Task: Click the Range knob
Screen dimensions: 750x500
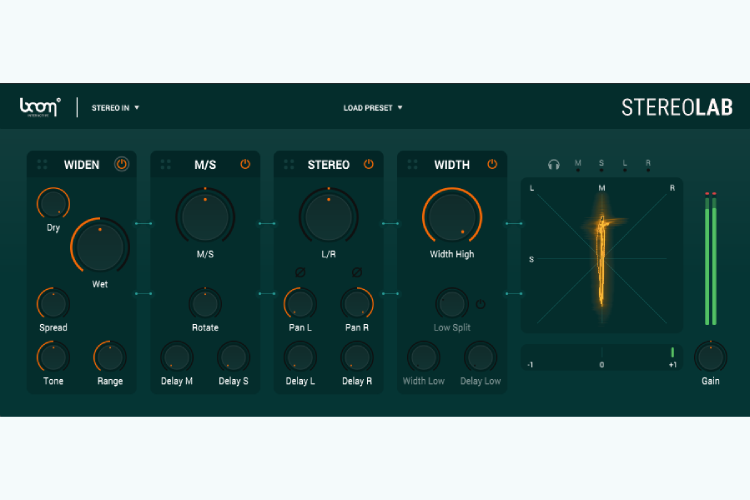Action: click(110, 357)
